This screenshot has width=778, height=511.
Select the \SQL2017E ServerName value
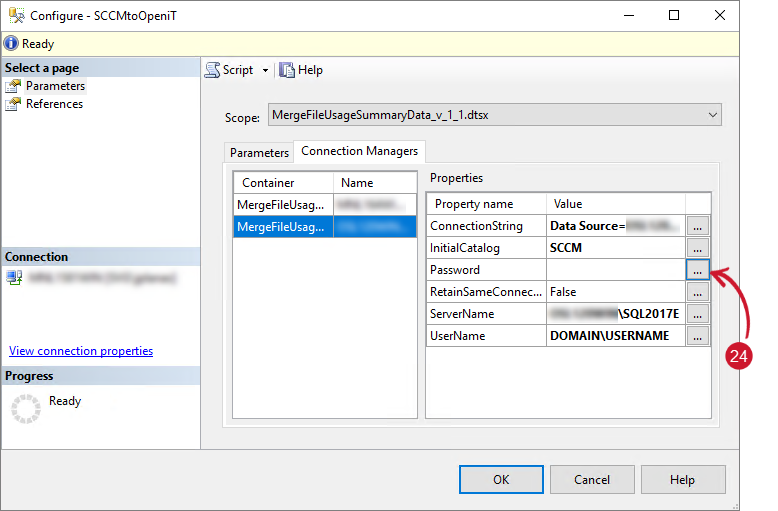[616, 314]
